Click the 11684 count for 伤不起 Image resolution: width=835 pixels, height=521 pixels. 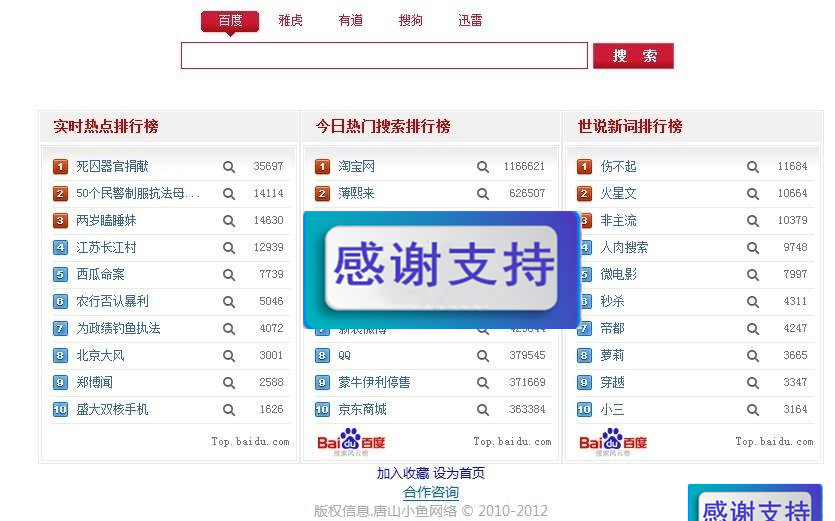coord(792,166)
